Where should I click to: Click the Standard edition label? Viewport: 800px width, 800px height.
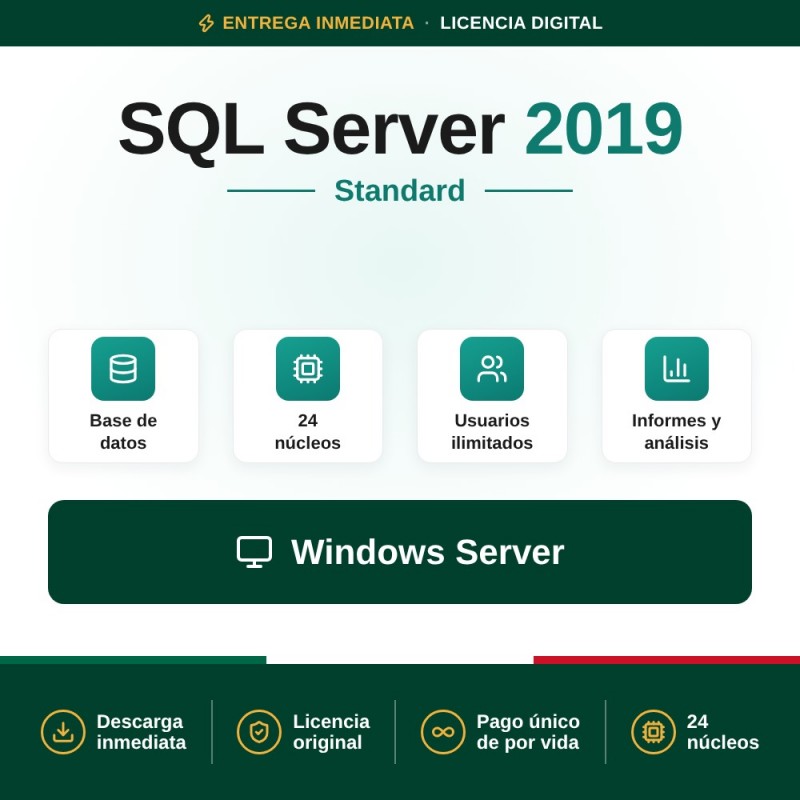click(x=399, y=190)
